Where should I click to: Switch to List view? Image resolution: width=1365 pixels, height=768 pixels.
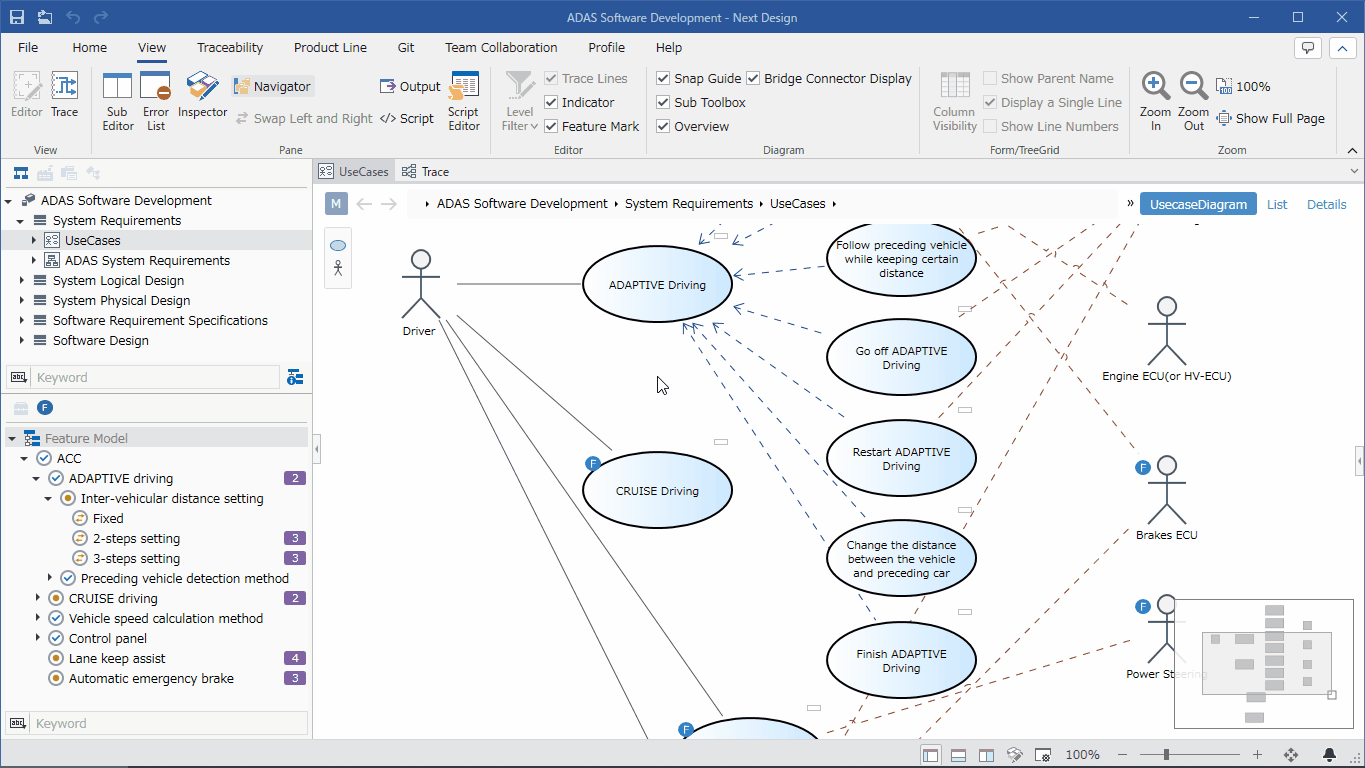coord(1277,204)
